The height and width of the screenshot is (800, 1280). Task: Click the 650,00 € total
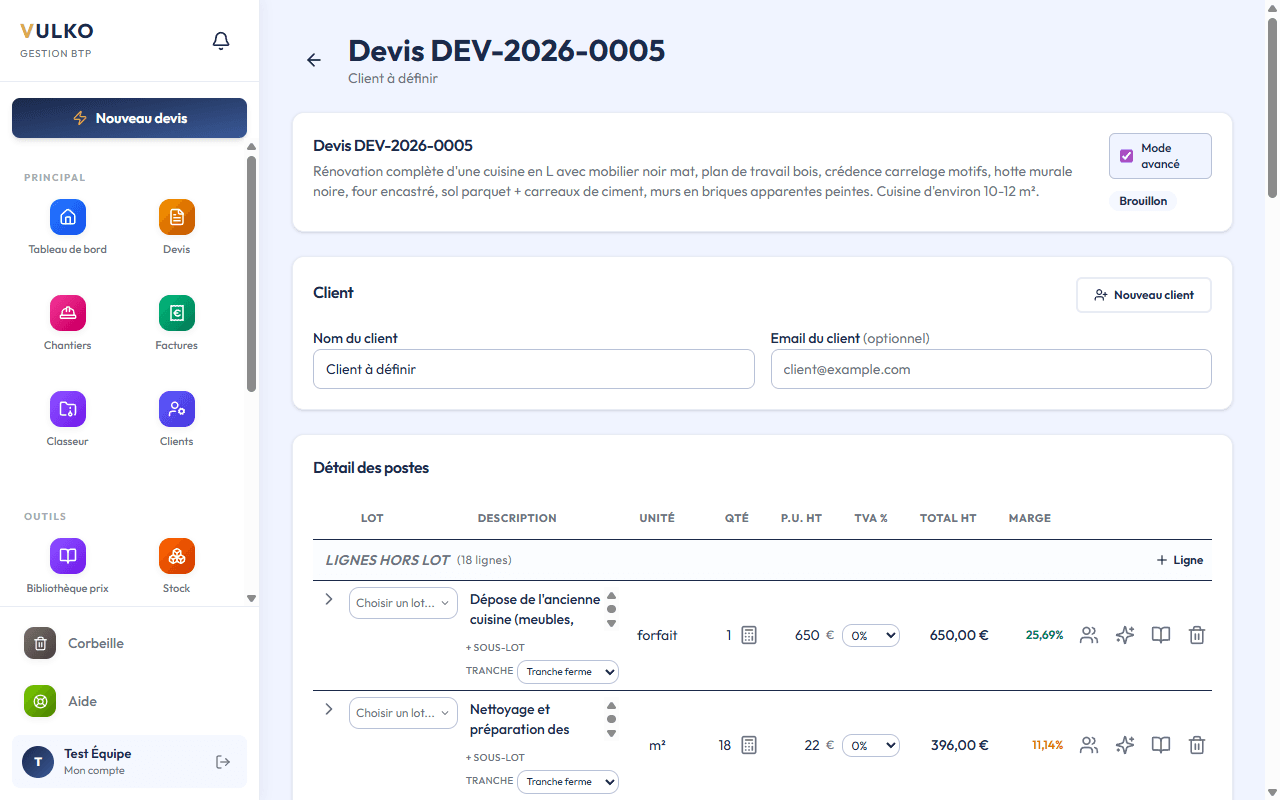(x=959, y=635)
